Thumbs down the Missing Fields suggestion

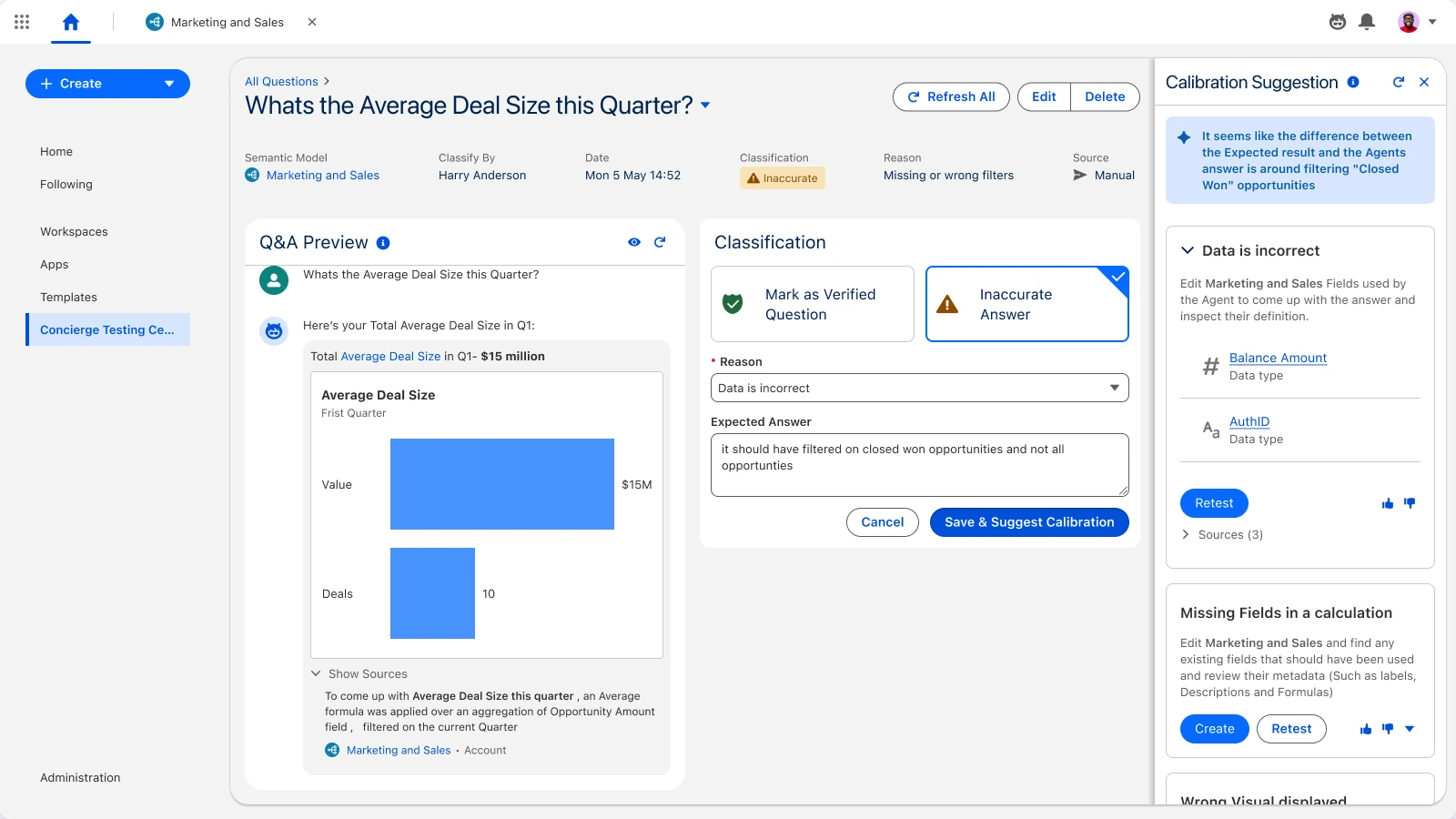(x=1388, y=729)
